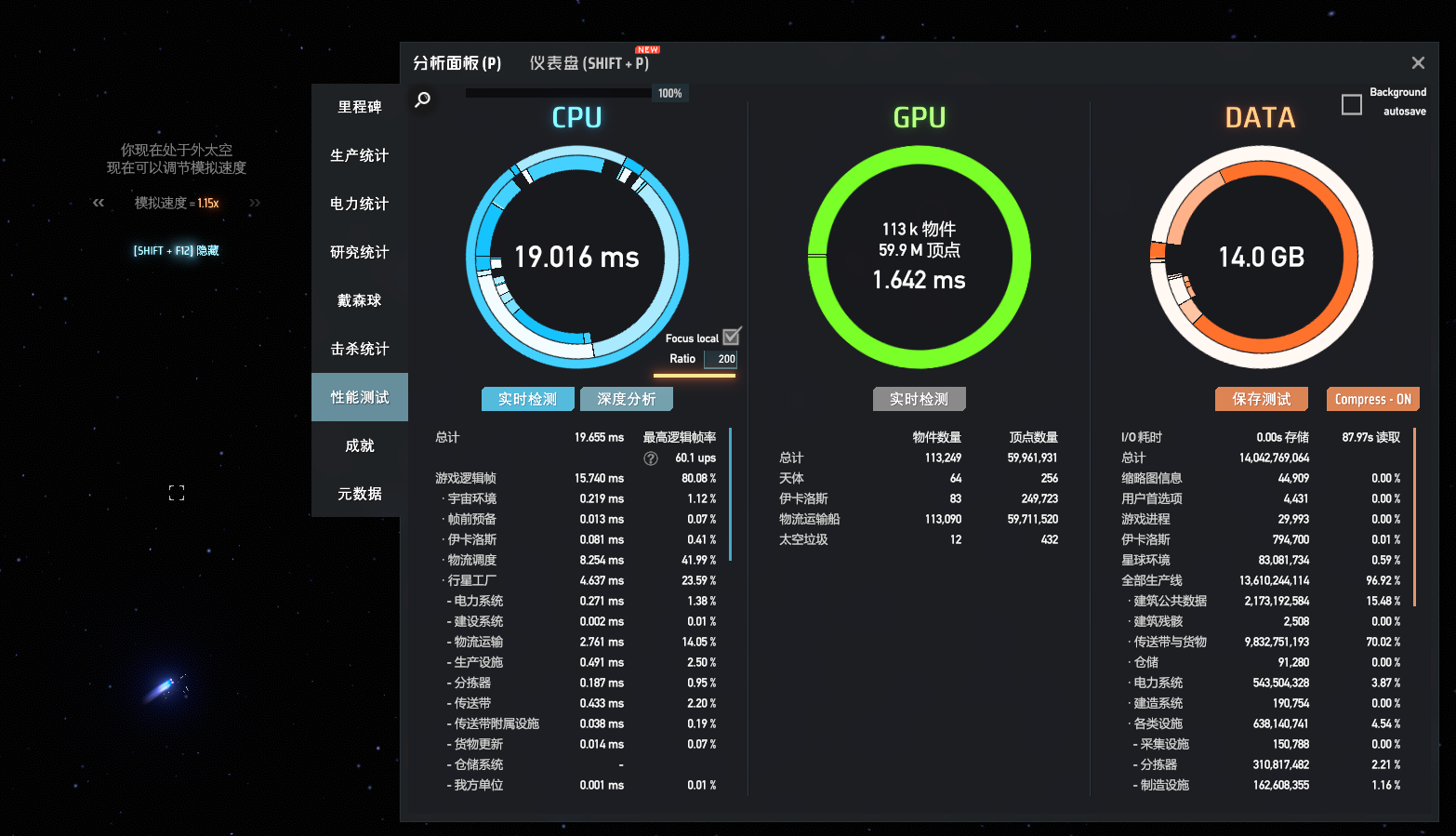Click the GPU 天体 row
The image size is (1456, 836).
pyautogui.click(x=919, y=478)
